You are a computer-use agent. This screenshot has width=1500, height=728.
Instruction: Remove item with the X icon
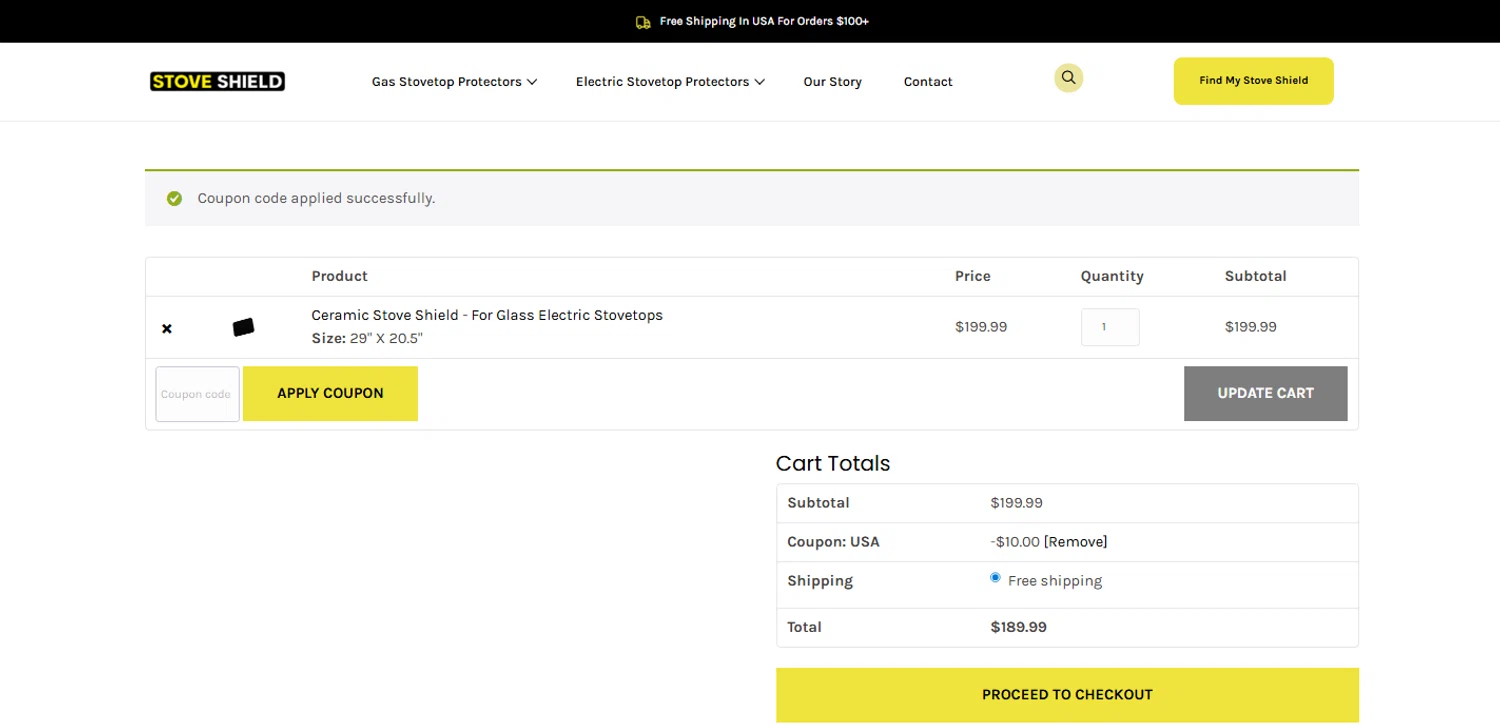click(167, 328)
